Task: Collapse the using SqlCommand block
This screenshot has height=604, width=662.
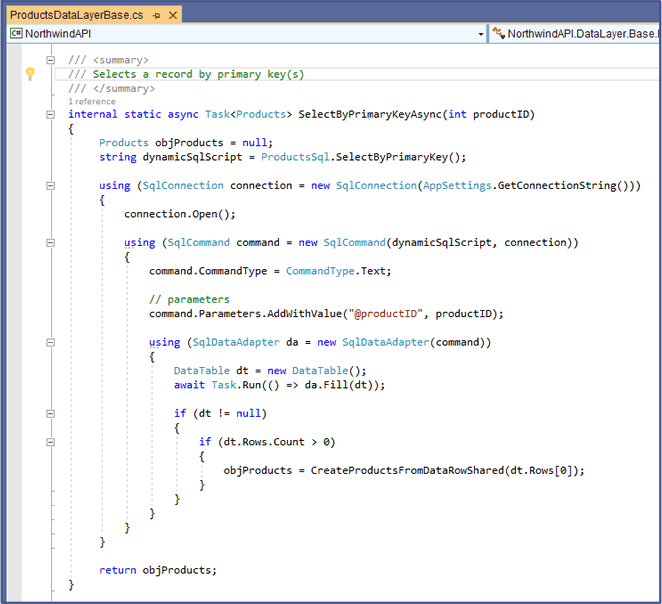Action: tap(49, 243)
